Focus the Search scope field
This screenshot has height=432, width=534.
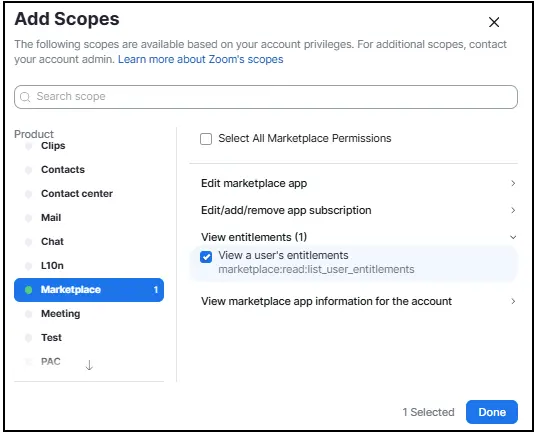click(x=266, y=97)
